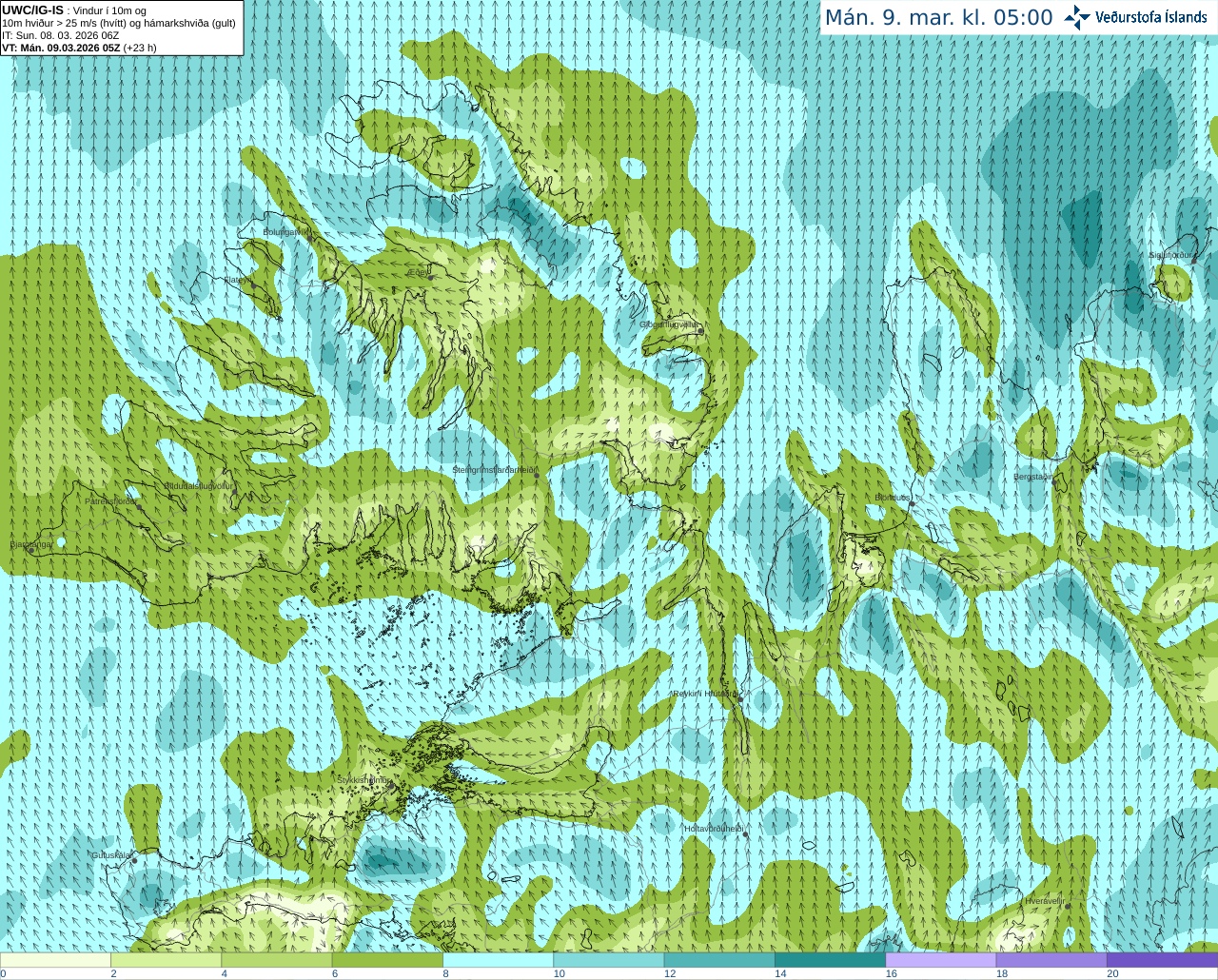Select the Reykir í Hrútafirði station label

pos(704,694)
